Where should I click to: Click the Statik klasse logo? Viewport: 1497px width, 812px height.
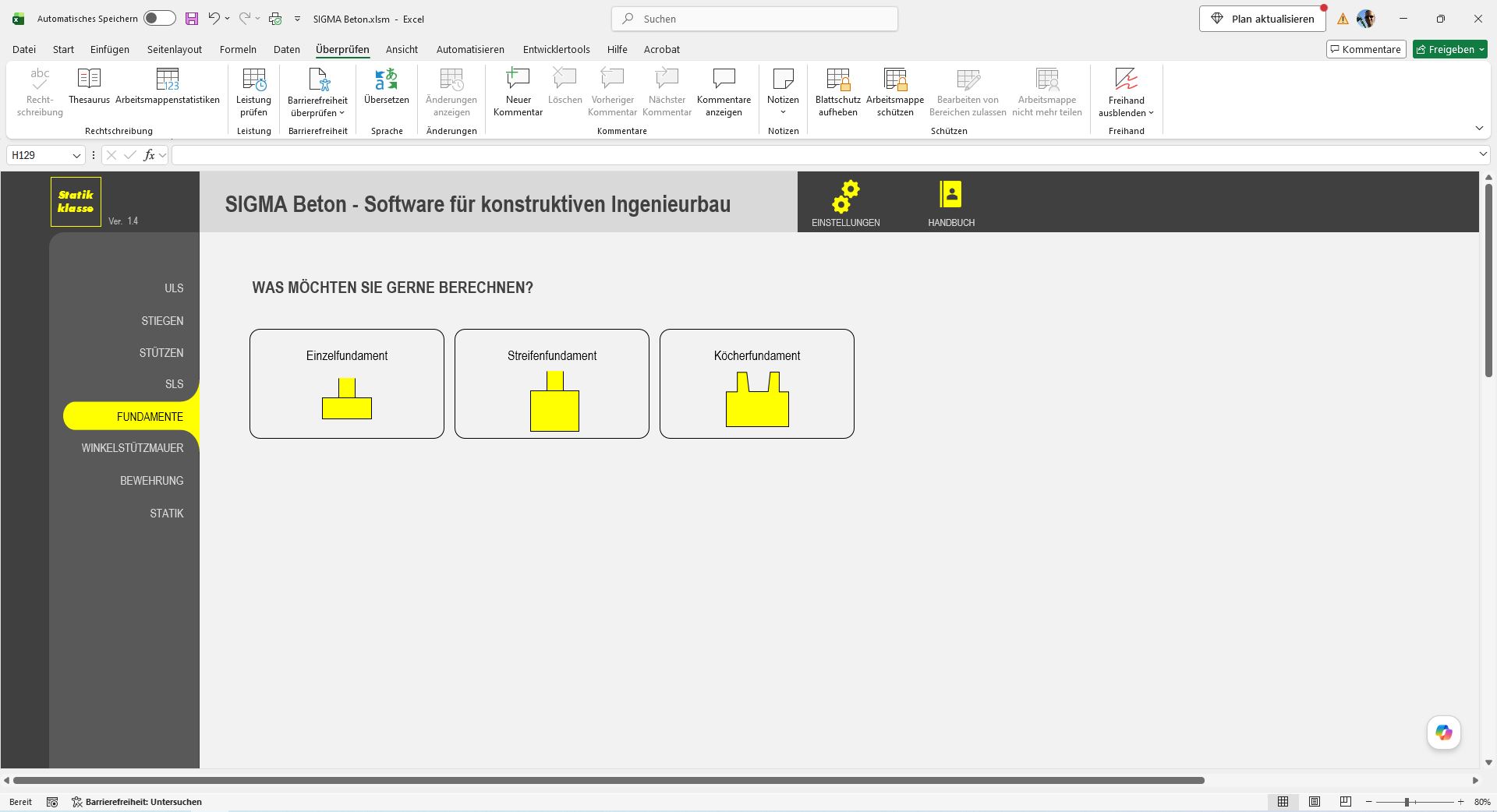(x=76, y=202)
